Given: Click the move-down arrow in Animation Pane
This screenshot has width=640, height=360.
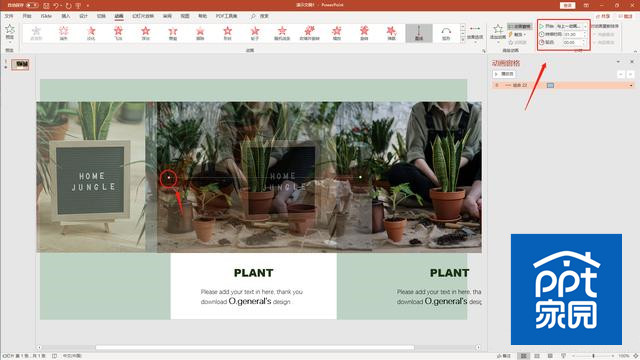Looking at the screenshot, I should pyautogui.click(x=631, y=74).
